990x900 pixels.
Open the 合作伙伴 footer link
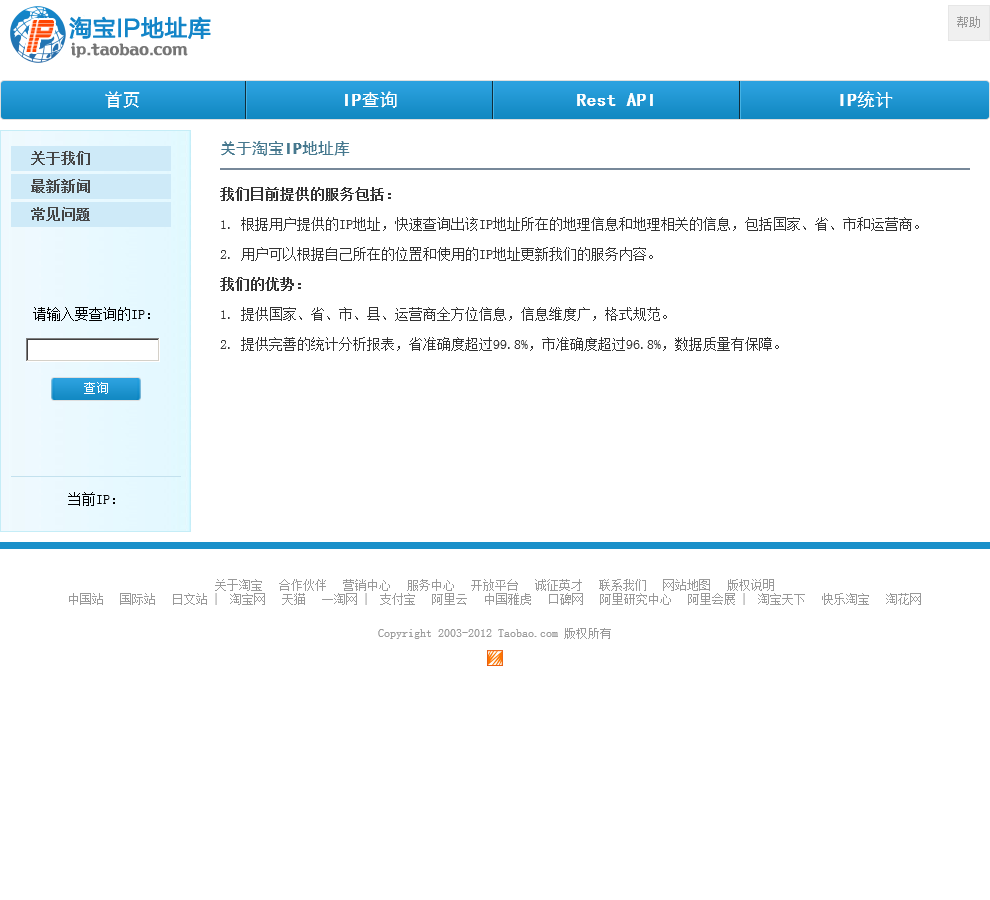pyautogui.click(x=302, y=585)
